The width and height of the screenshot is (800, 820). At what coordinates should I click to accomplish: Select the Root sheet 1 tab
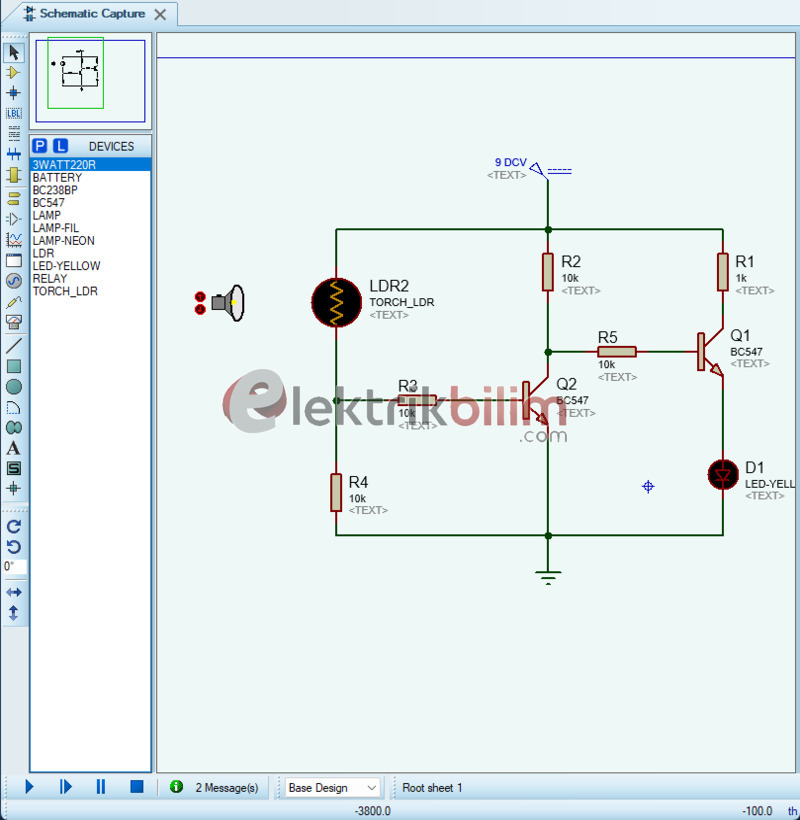[432, 787]
